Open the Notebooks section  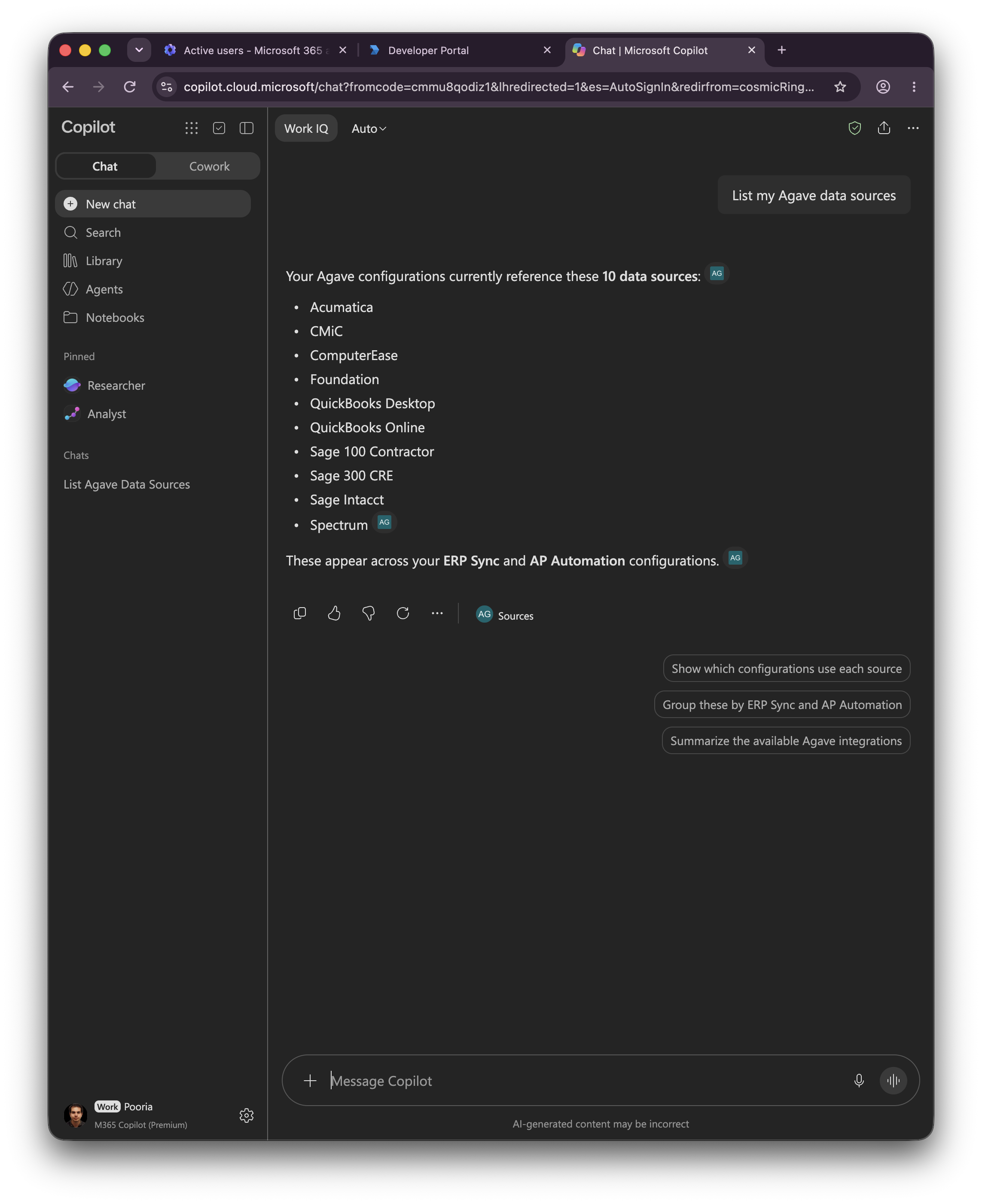153,317
